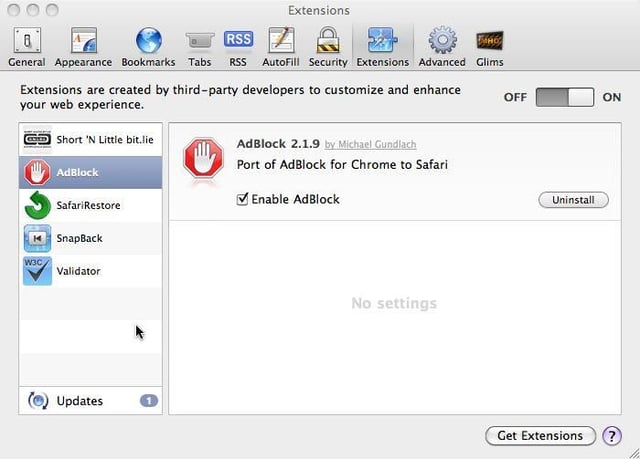Click the W3C Validator icon

point(37,271)
